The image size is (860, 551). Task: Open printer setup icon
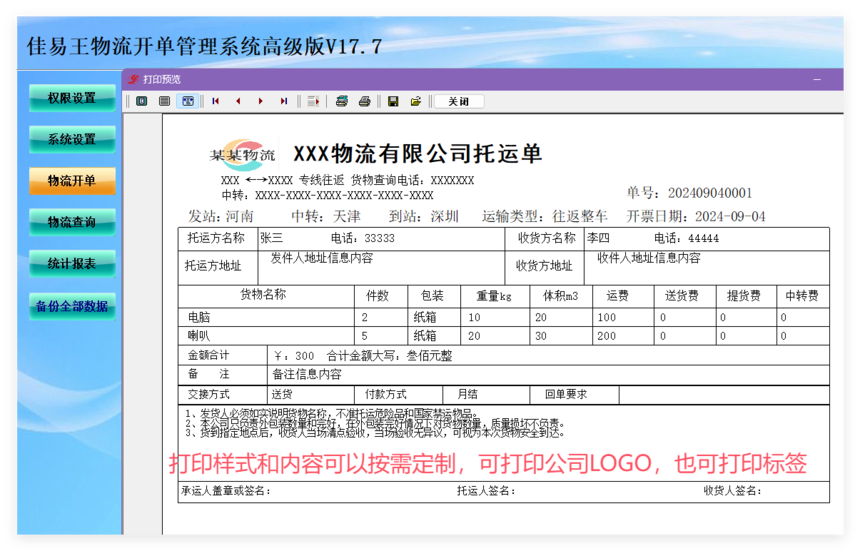point(342,101)
